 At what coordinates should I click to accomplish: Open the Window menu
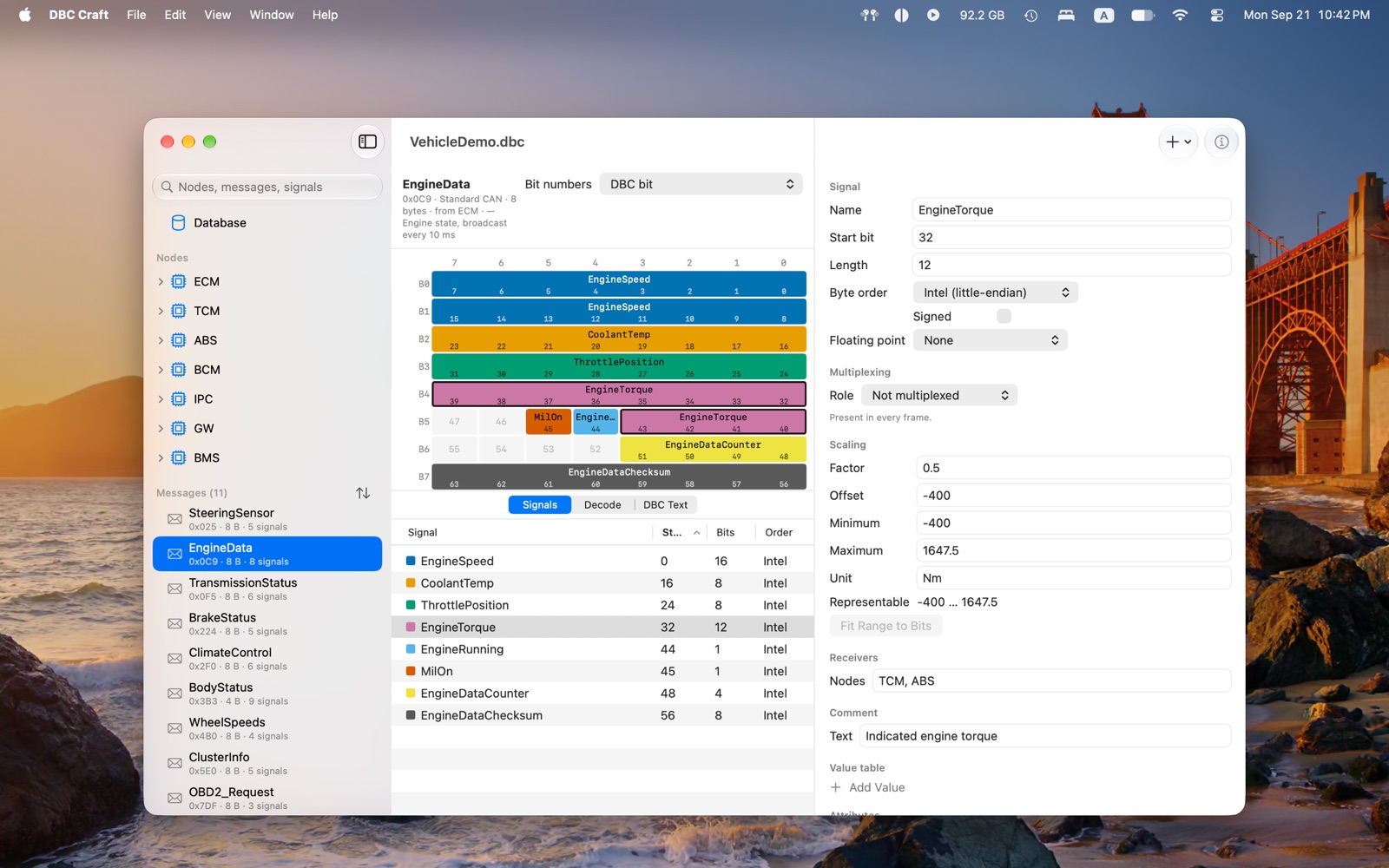pyautogui.click(x=272, y=15)
